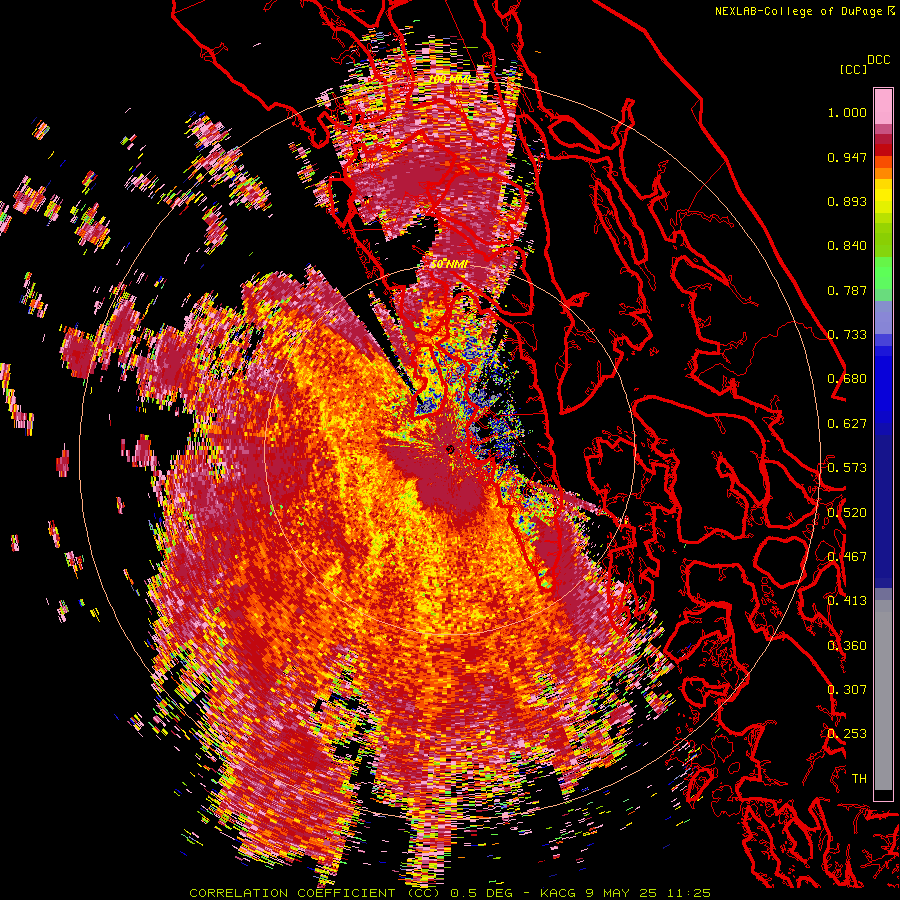Image resolution: width=900 pixels, height=900 pixels.
Task: Select the 1.000 legend value
Action: [x=847, y=112]
